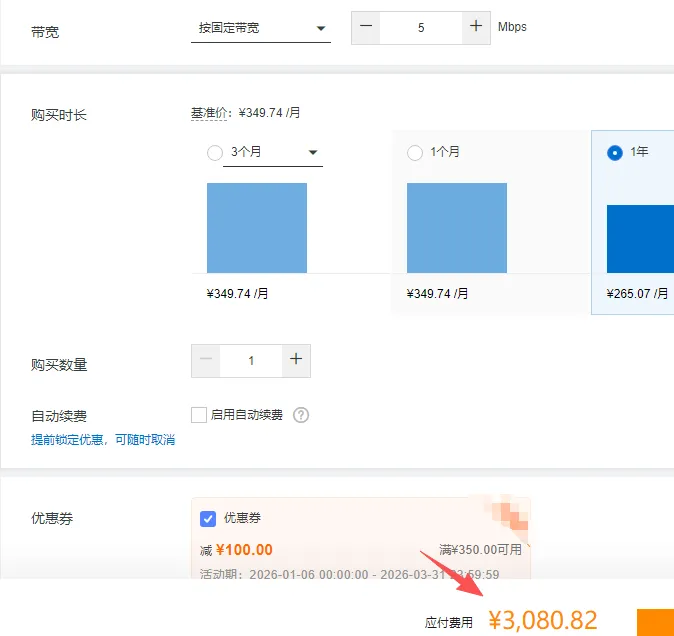Decrease bandwidth with the minus button
This screenshot has width=674, height=636.
pyautogui.click(x=366, y=28)
